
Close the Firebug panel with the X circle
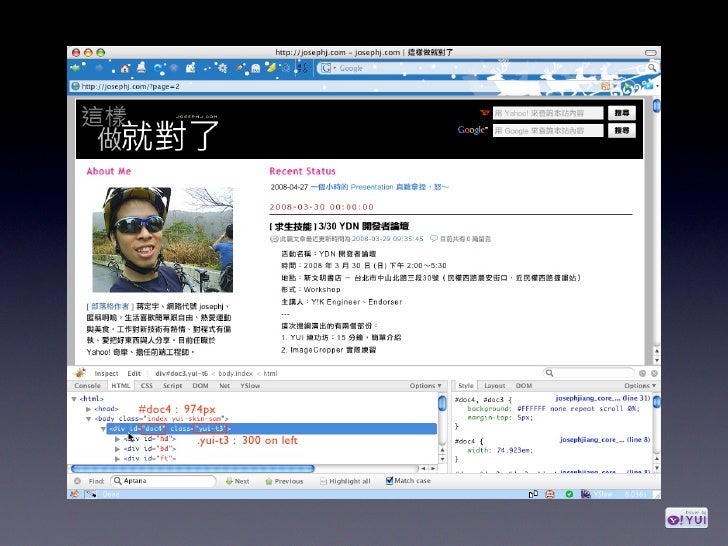click(x=654, y=373)
